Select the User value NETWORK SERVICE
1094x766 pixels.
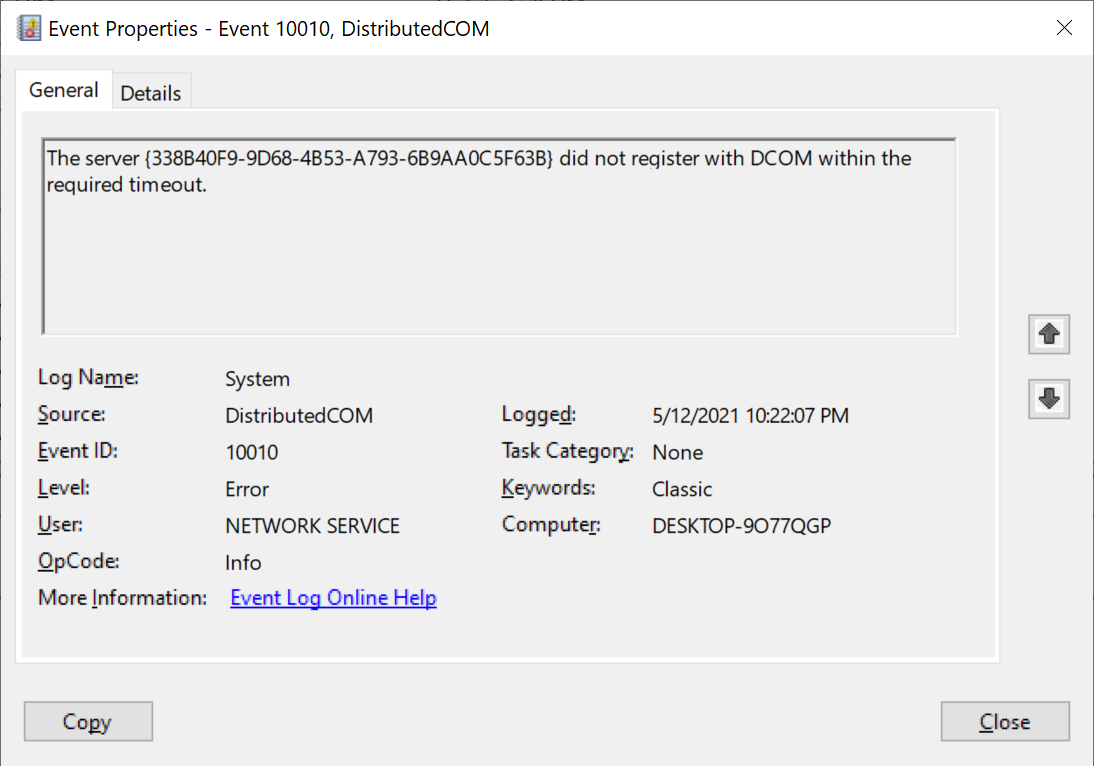click(x=312, y=526)
